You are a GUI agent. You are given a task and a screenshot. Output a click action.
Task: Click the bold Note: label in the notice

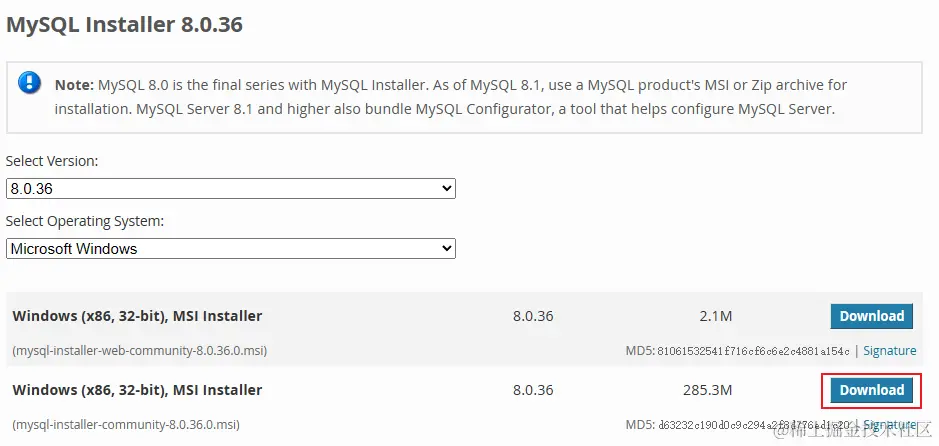[x=75, y=85]
